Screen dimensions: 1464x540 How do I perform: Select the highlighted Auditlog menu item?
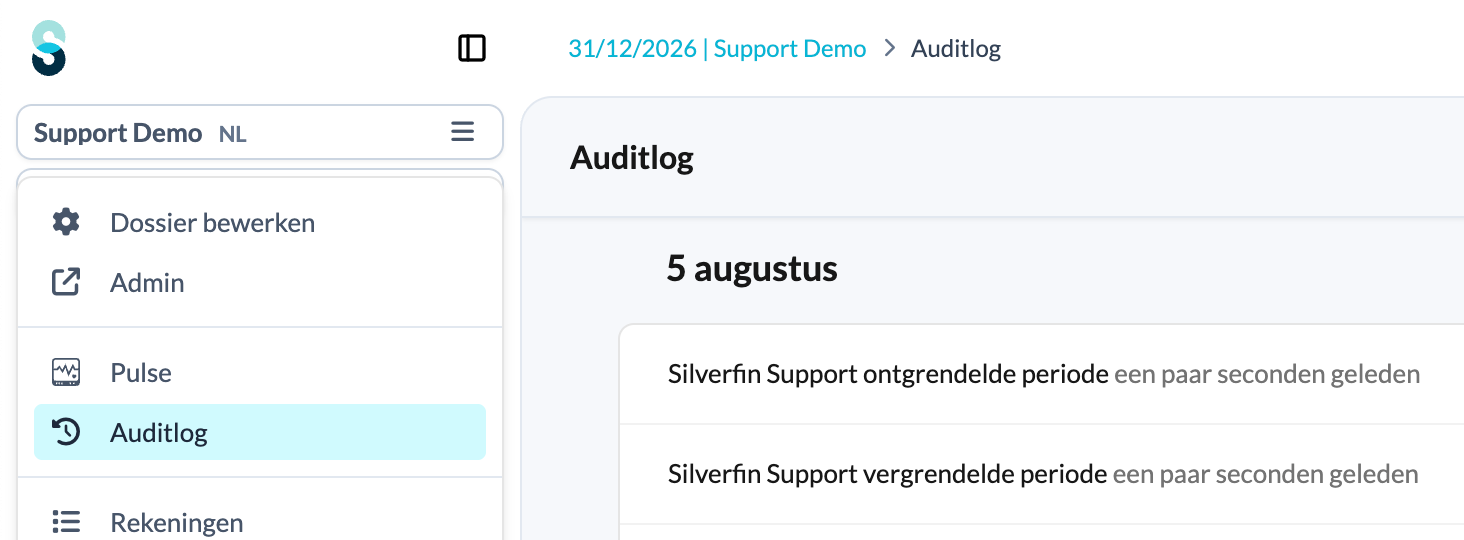(260, 432)
